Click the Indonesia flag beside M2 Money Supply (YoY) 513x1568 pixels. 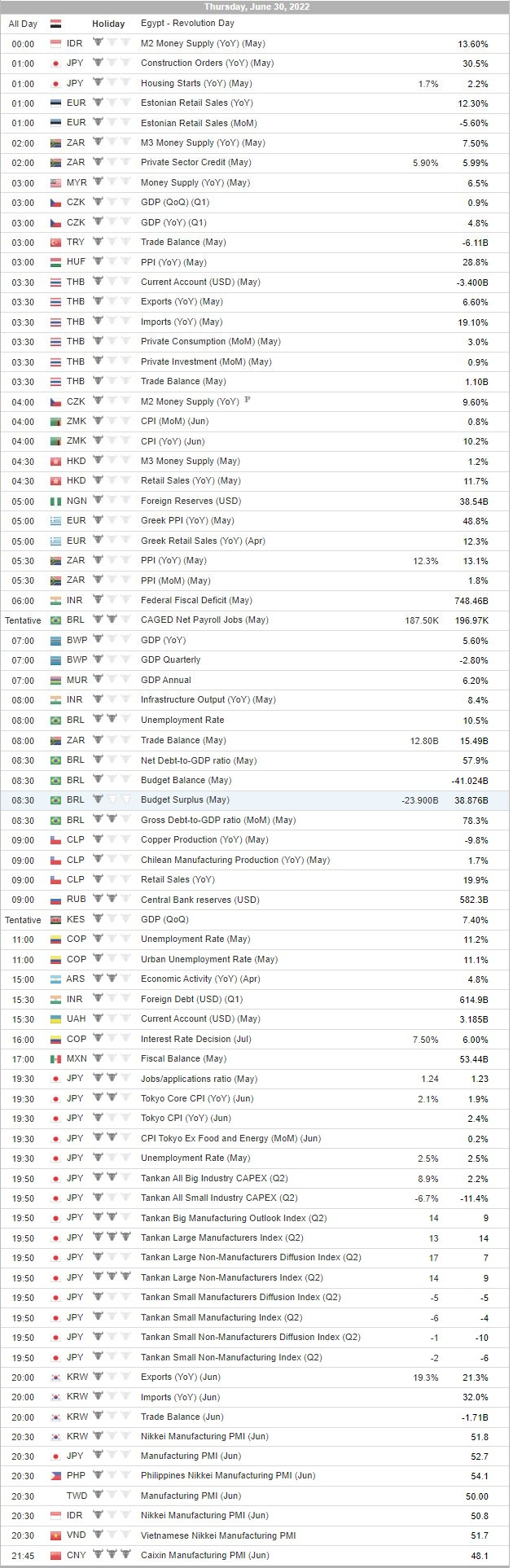tap(55, 43)
